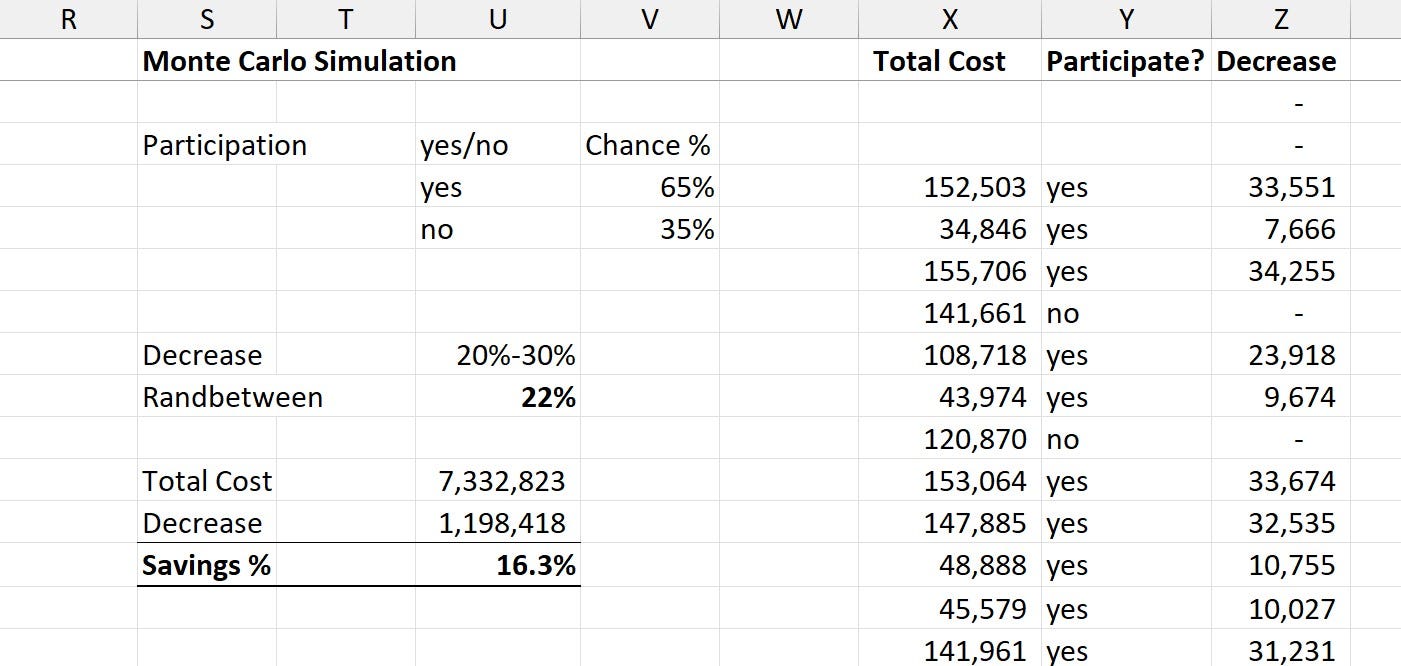
Task: Click the 35% chance cell
Action: click(649, 229)
